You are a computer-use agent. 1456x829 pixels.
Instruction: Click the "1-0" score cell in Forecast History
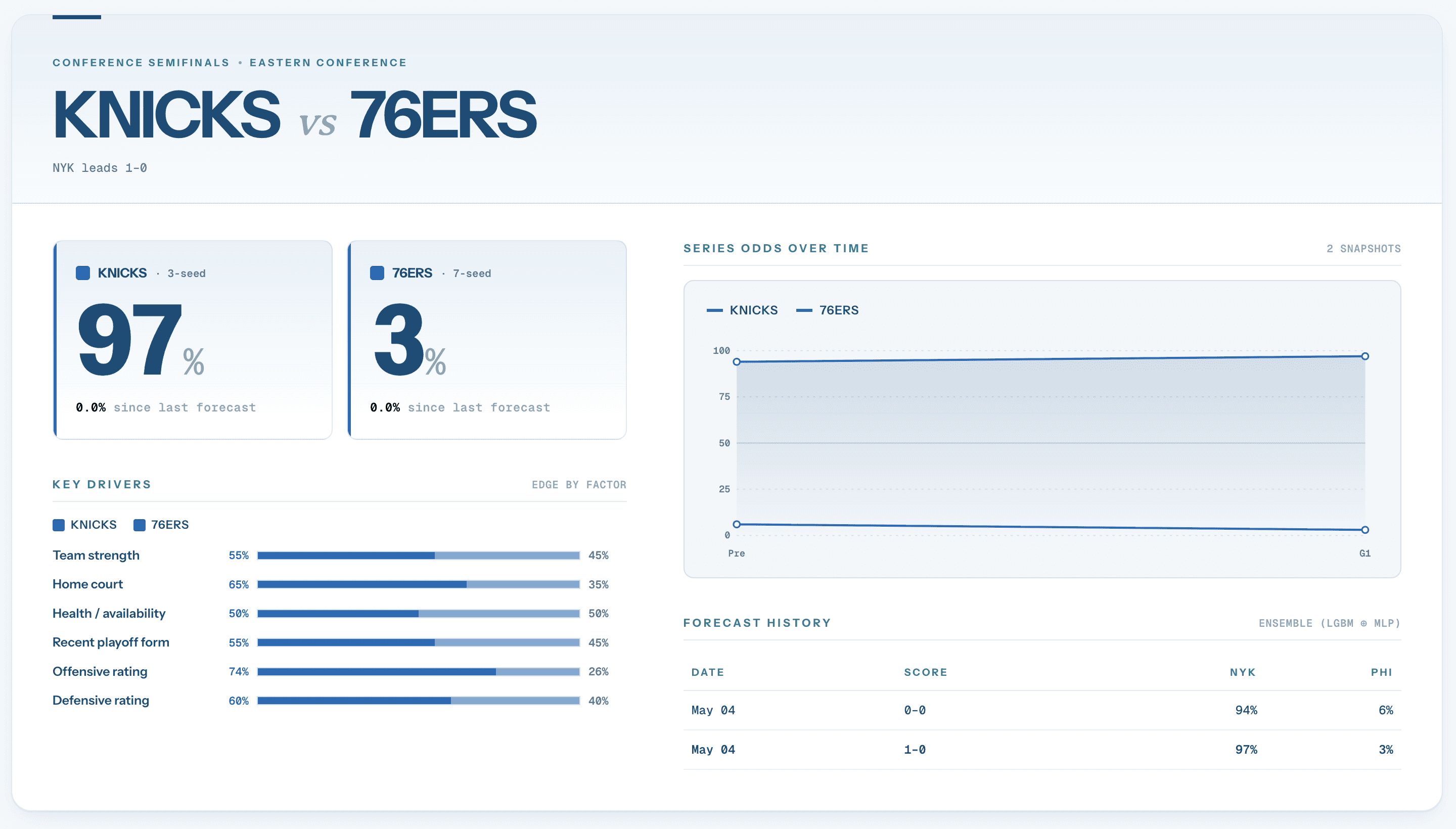915,750
